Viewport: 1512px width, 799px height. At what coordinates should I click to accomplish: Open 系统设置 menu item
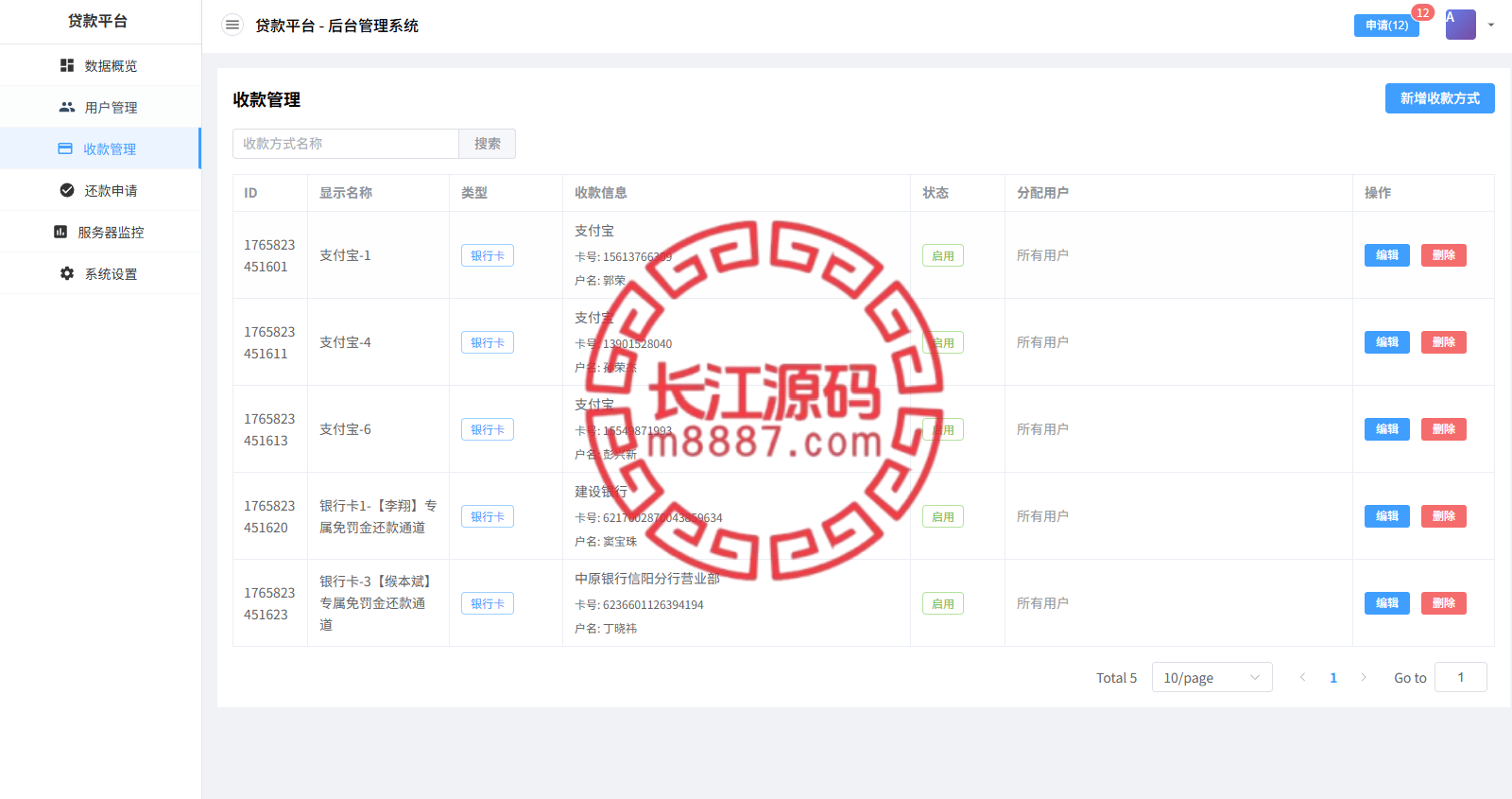click(100, 273)
